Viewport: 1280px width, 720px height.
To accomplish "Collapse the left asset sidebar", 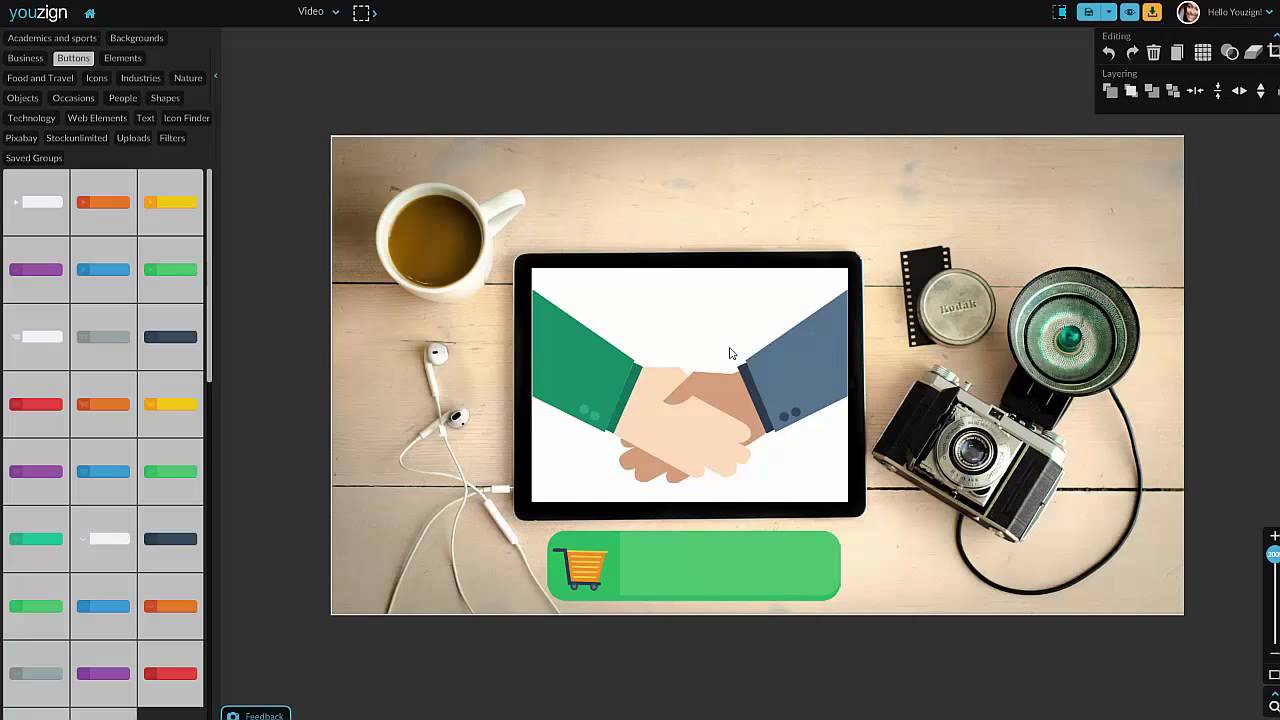I will click(x=215, y=76).
